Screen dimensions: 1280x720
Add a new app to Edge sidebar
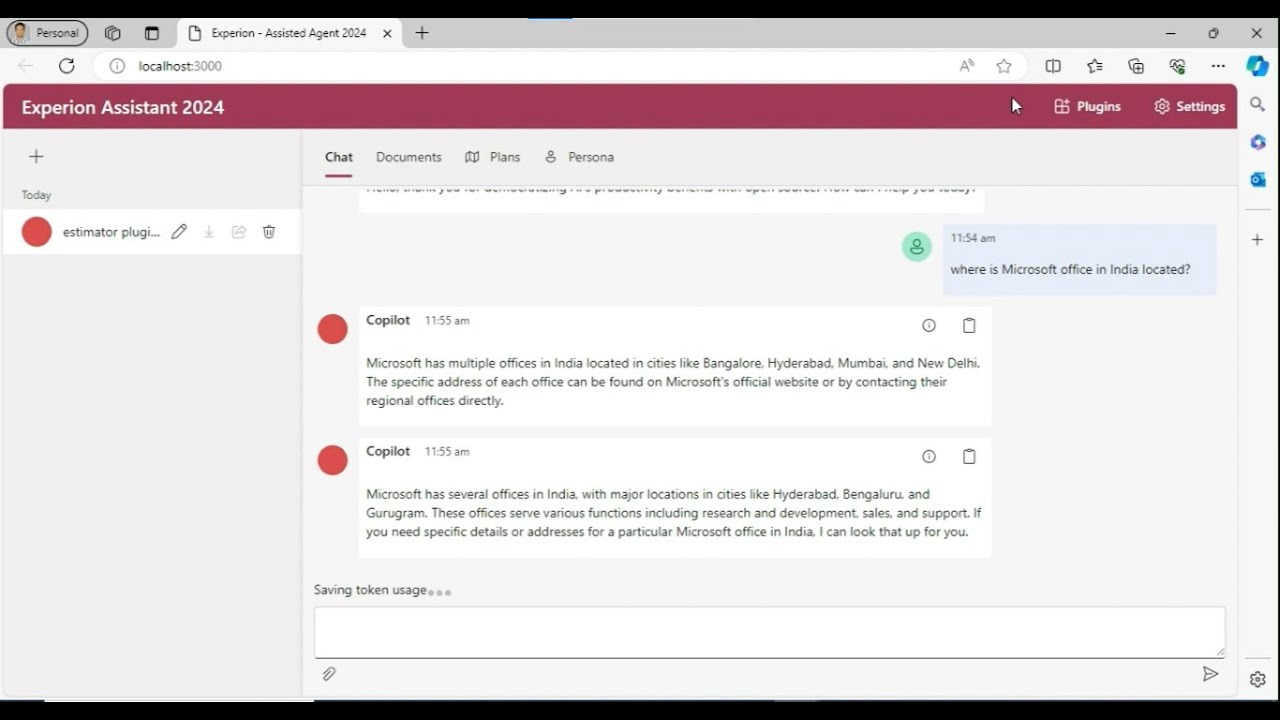1258,240
